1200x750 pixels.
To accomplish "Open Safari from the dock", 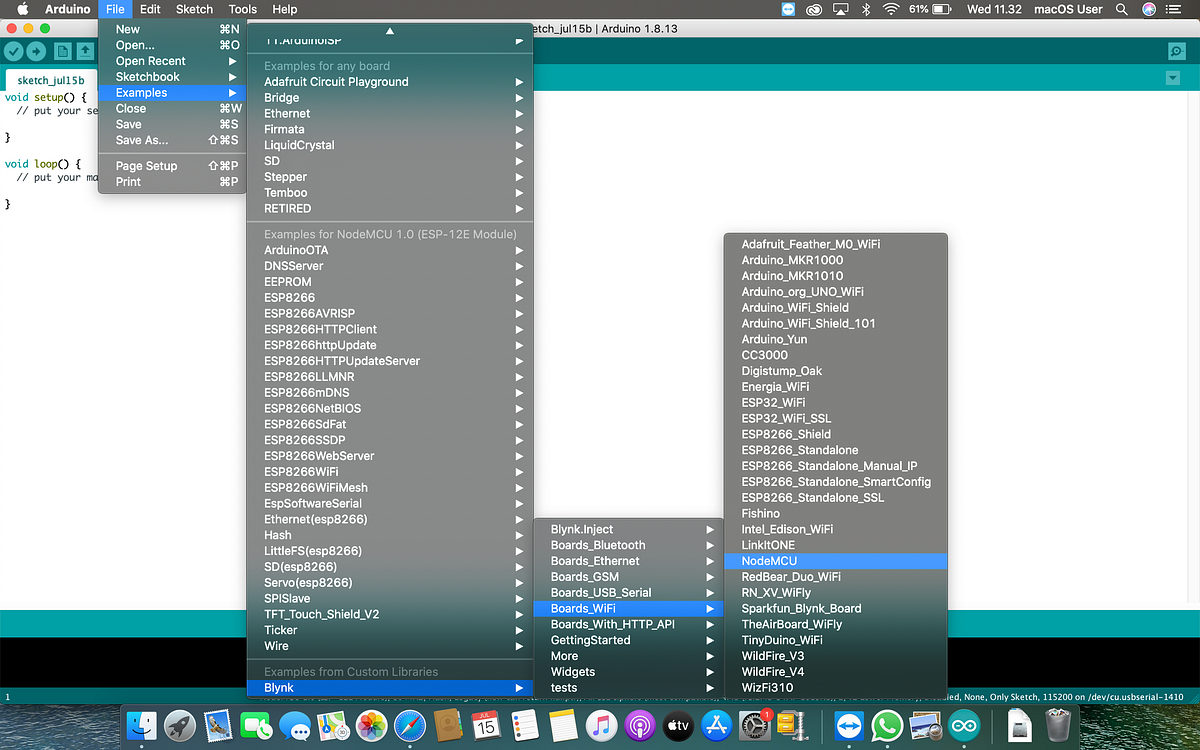I will [410, 725].
